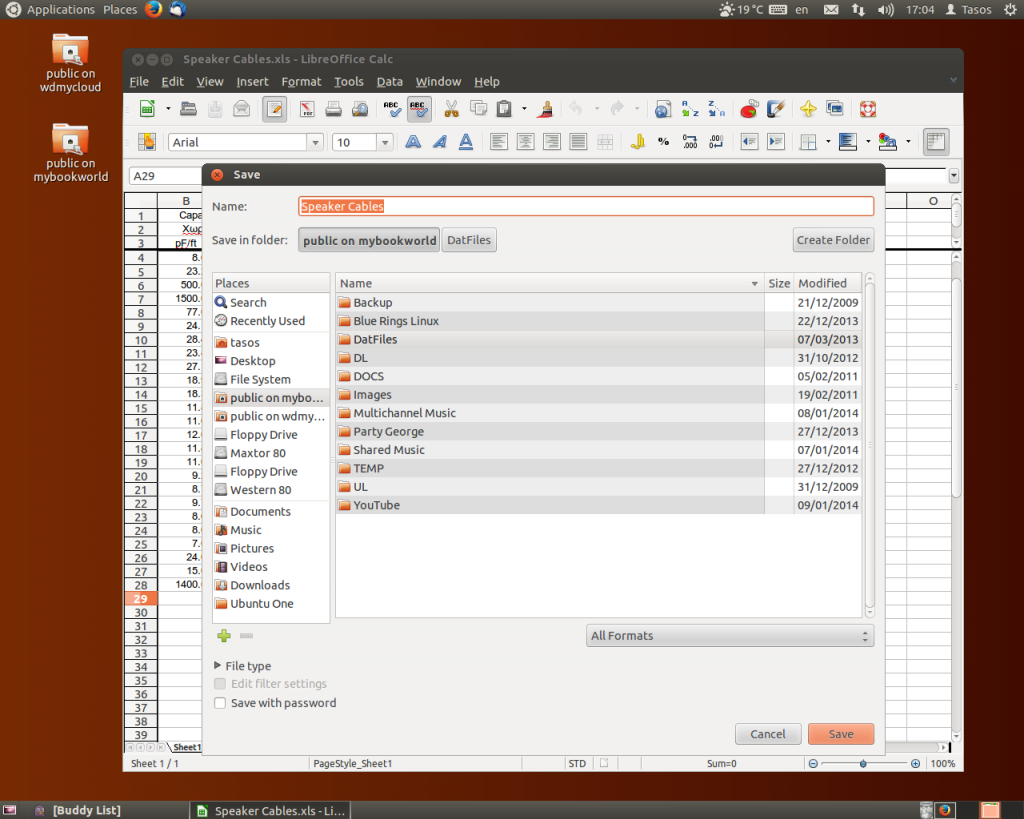This screenshot has width=1024, height=819.
Task: Open the Tools menu
Action: pos(348,82)
